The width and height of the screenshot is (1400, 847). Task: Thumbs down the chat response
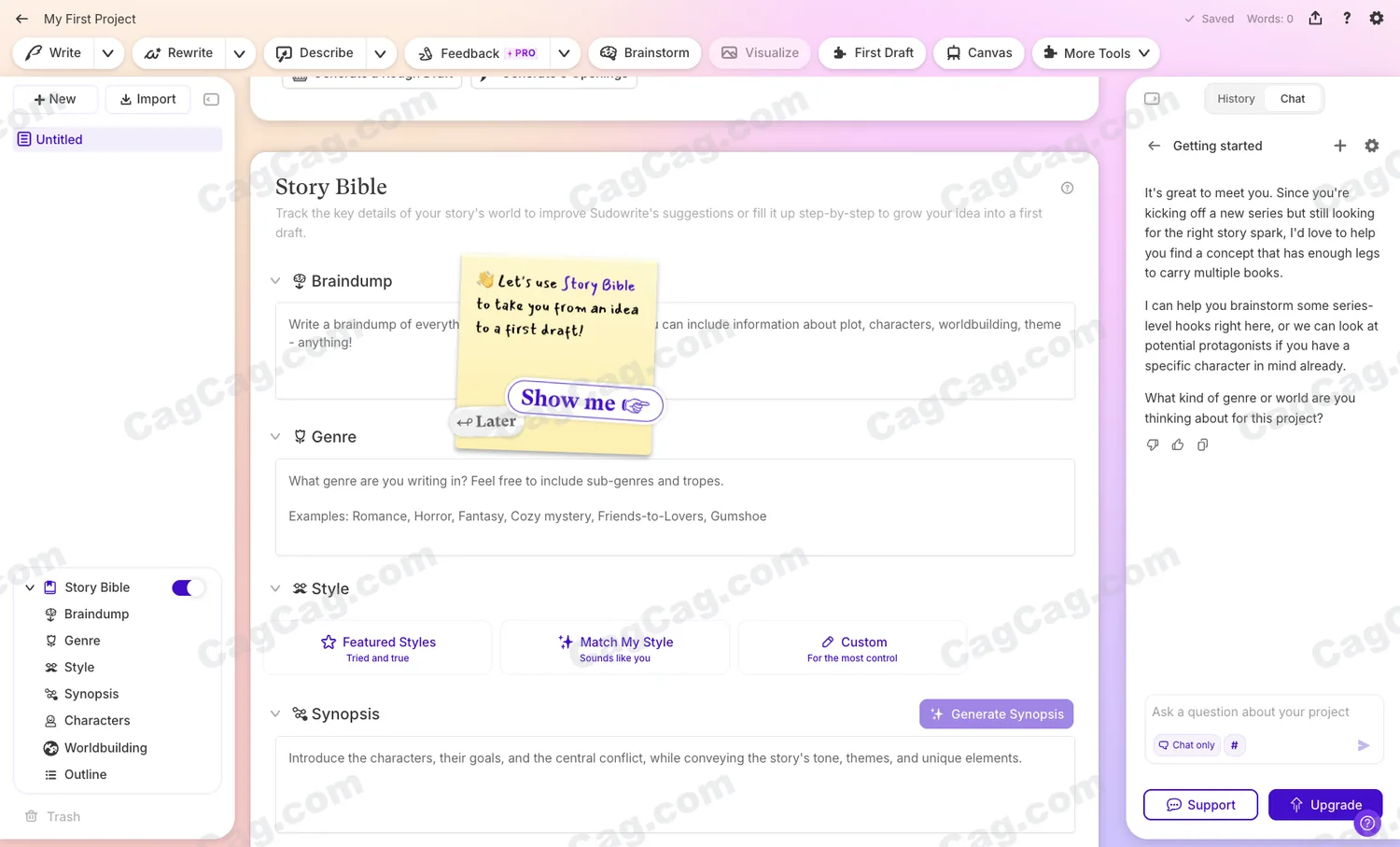(x=1153, y=445)
